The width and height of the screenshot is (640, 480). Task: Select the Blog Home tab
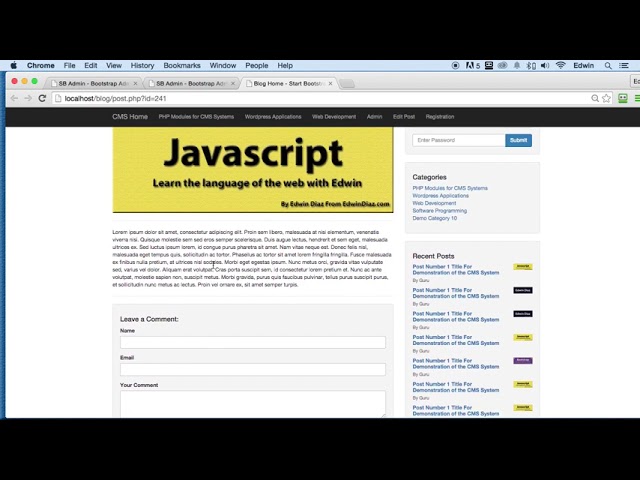(x=288, y=83)
